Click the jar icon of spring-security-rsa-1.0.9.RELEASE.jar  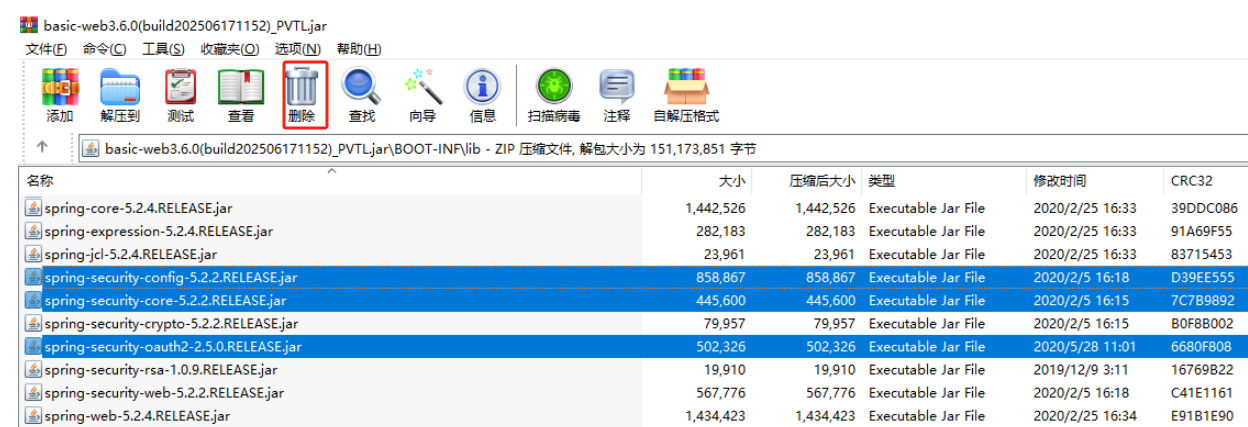pos(33,369)
